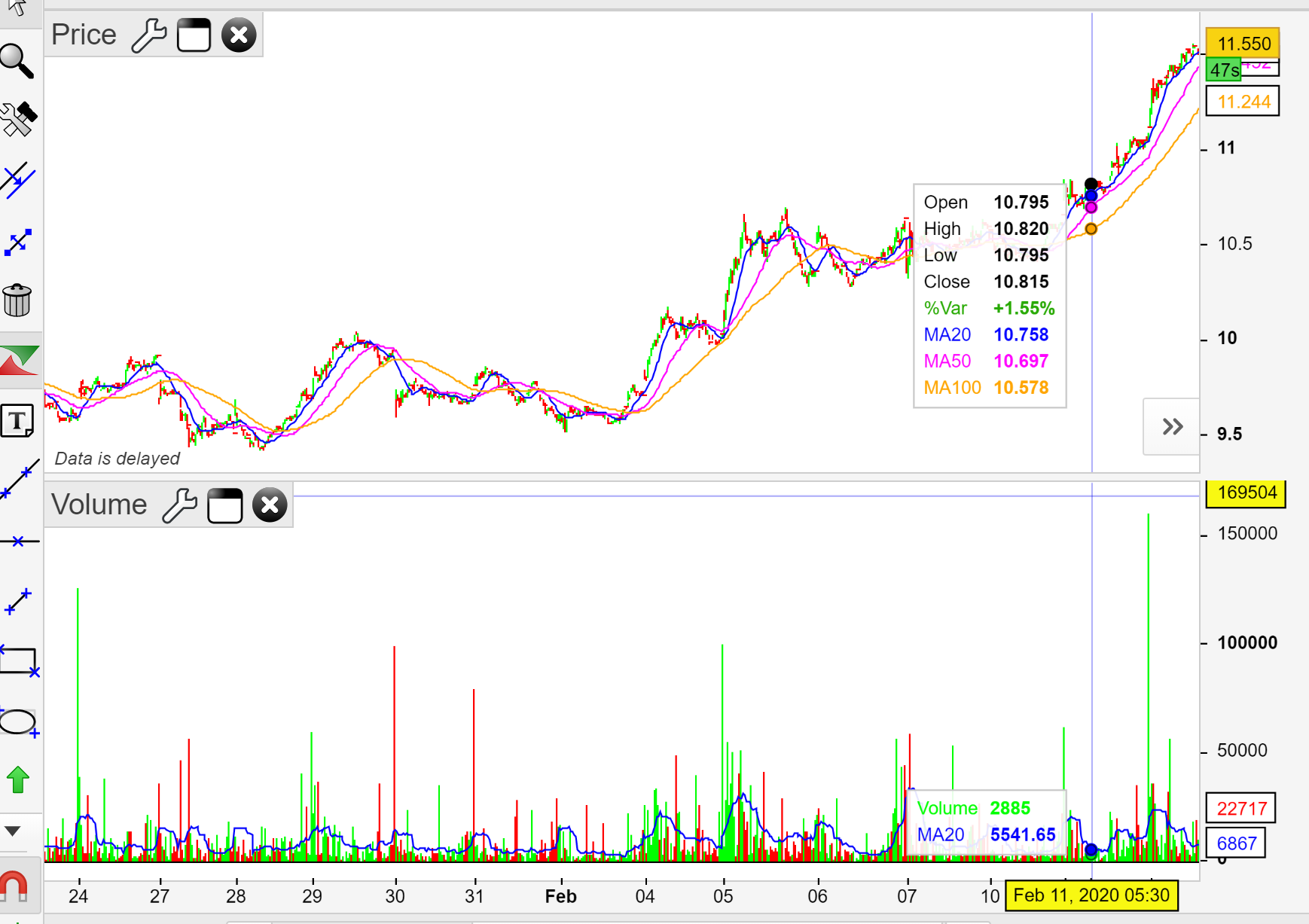Select the horizontal line drawing tool

[19, 541]
